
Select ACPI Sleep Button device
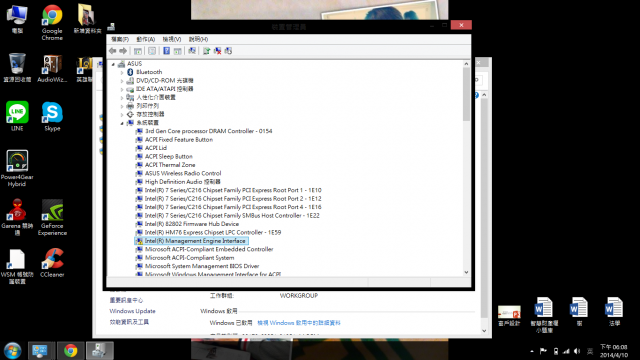169,156
